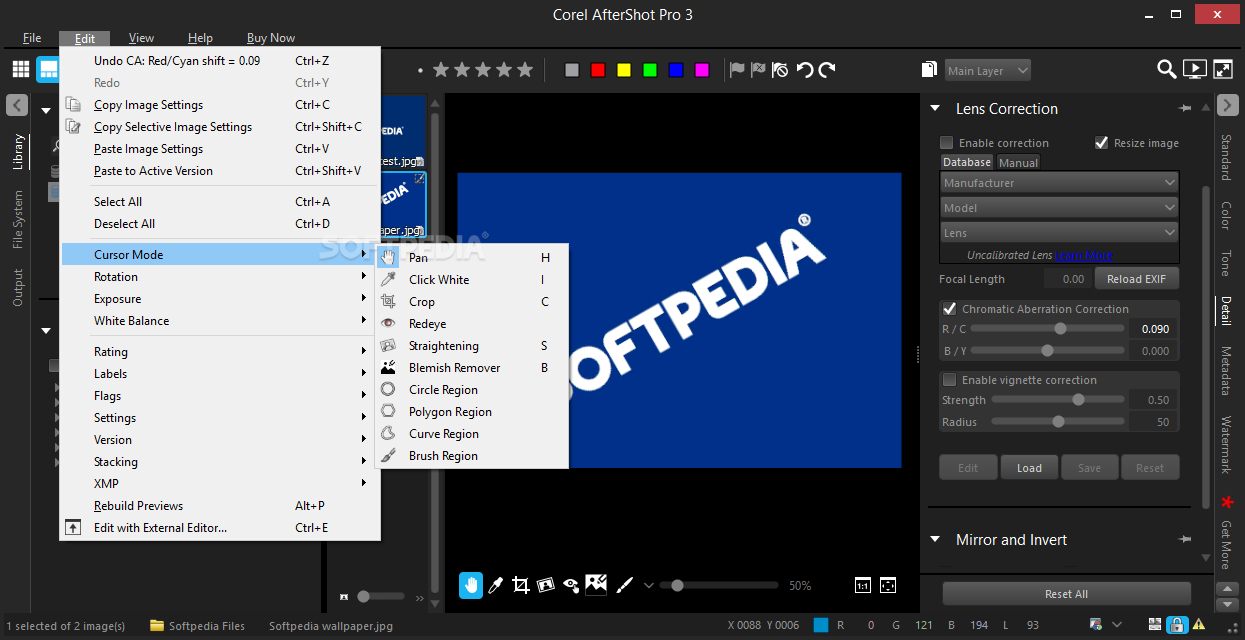Select the brush tool in bottom toolbar
Image resolution: width=1245 pixels, height=640 pixels.
623,586
